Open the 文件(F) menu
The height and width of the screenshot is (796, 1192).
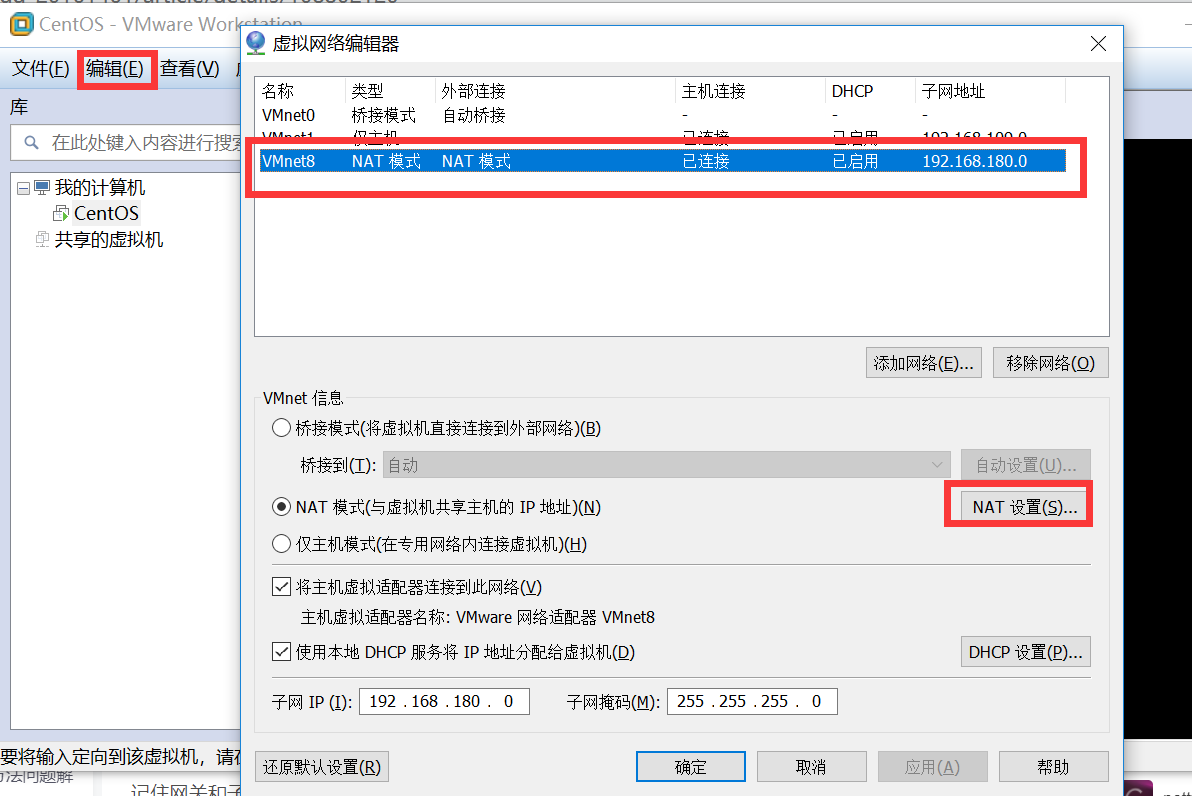click(40, 69)
